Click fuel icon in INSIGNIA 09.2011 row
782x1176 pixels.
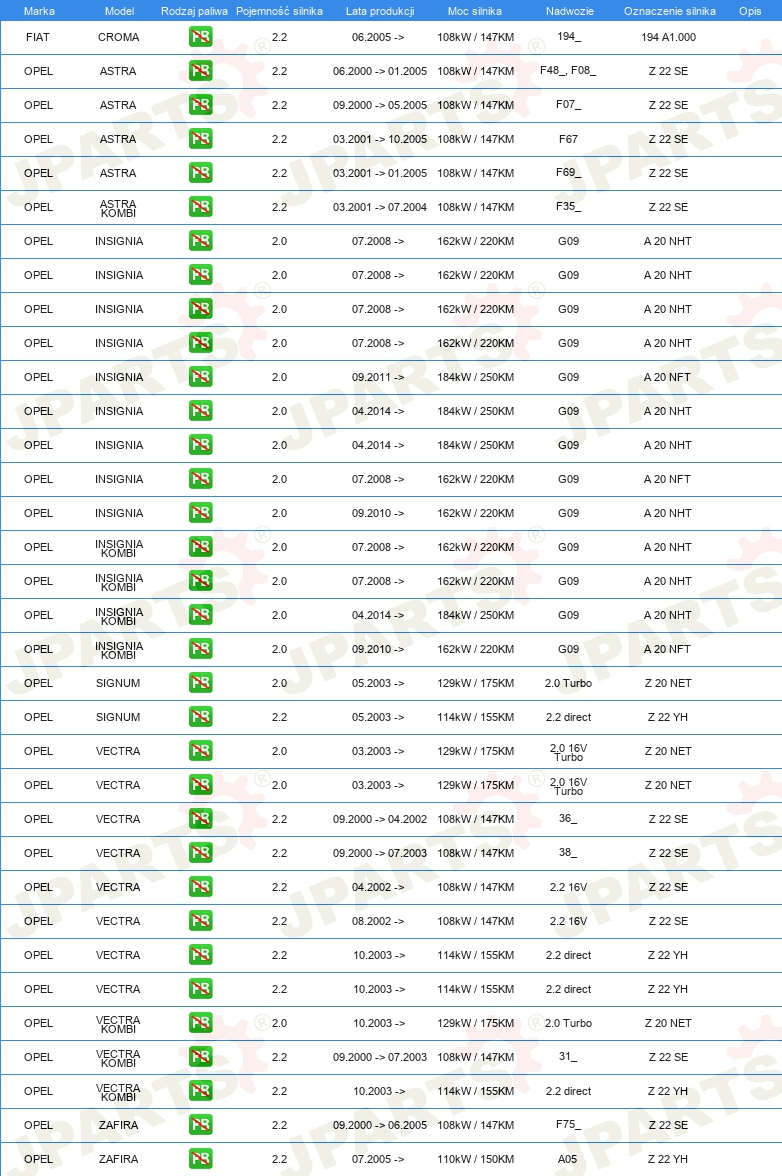[200, 376]
